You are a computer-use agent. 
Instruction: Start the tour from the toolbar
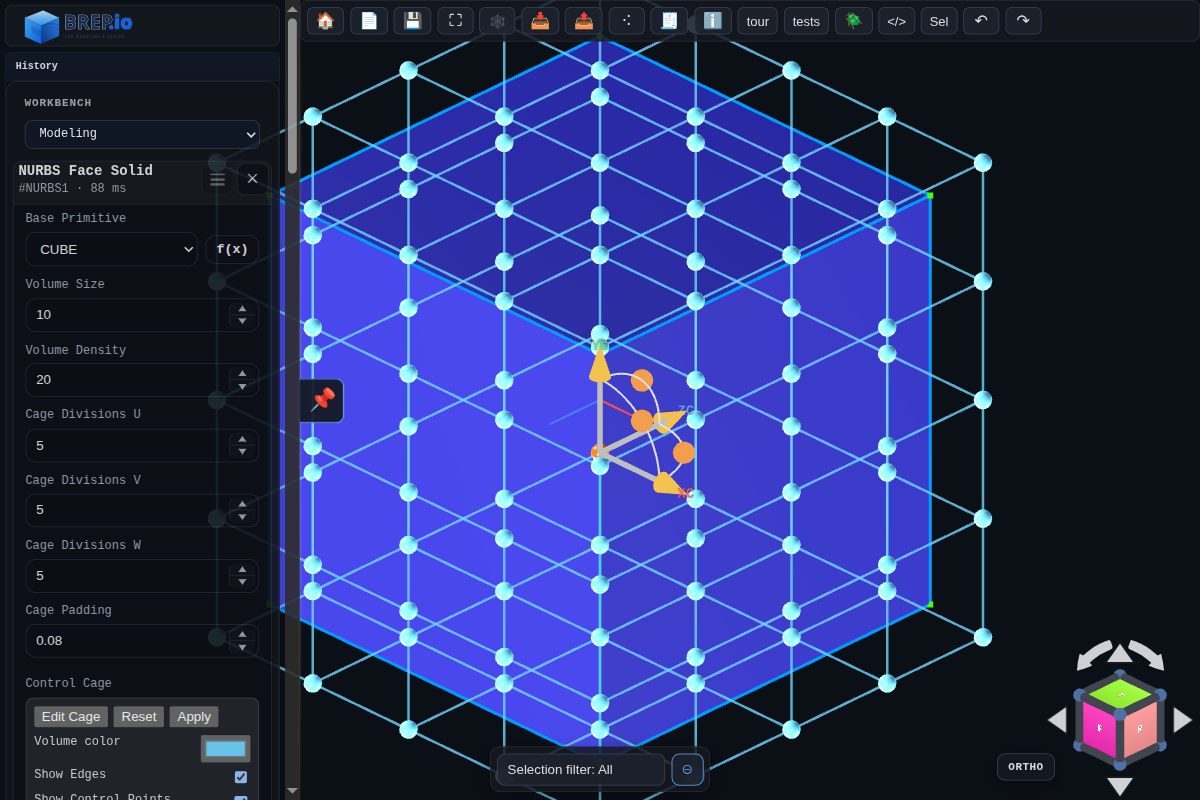(x=758, y=21)
